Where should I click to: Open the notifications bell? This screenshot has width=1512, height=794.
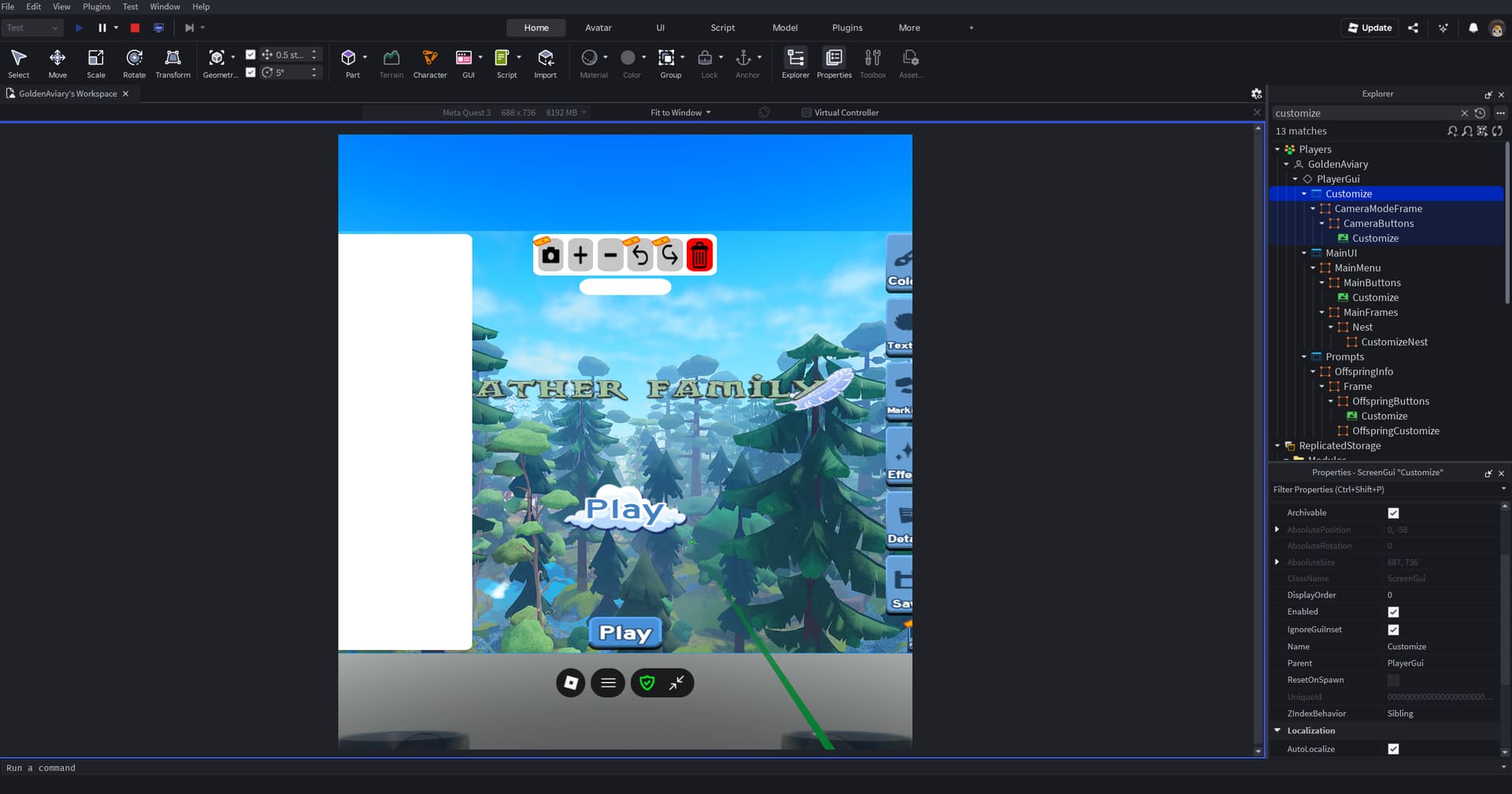1473,28
